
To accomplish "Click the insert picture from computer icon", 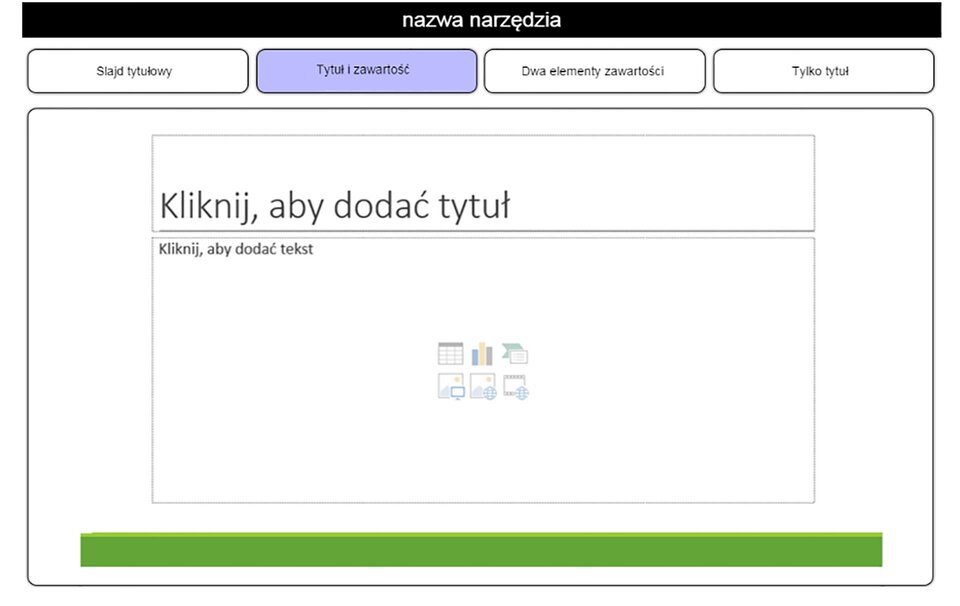I will (451, 387).
